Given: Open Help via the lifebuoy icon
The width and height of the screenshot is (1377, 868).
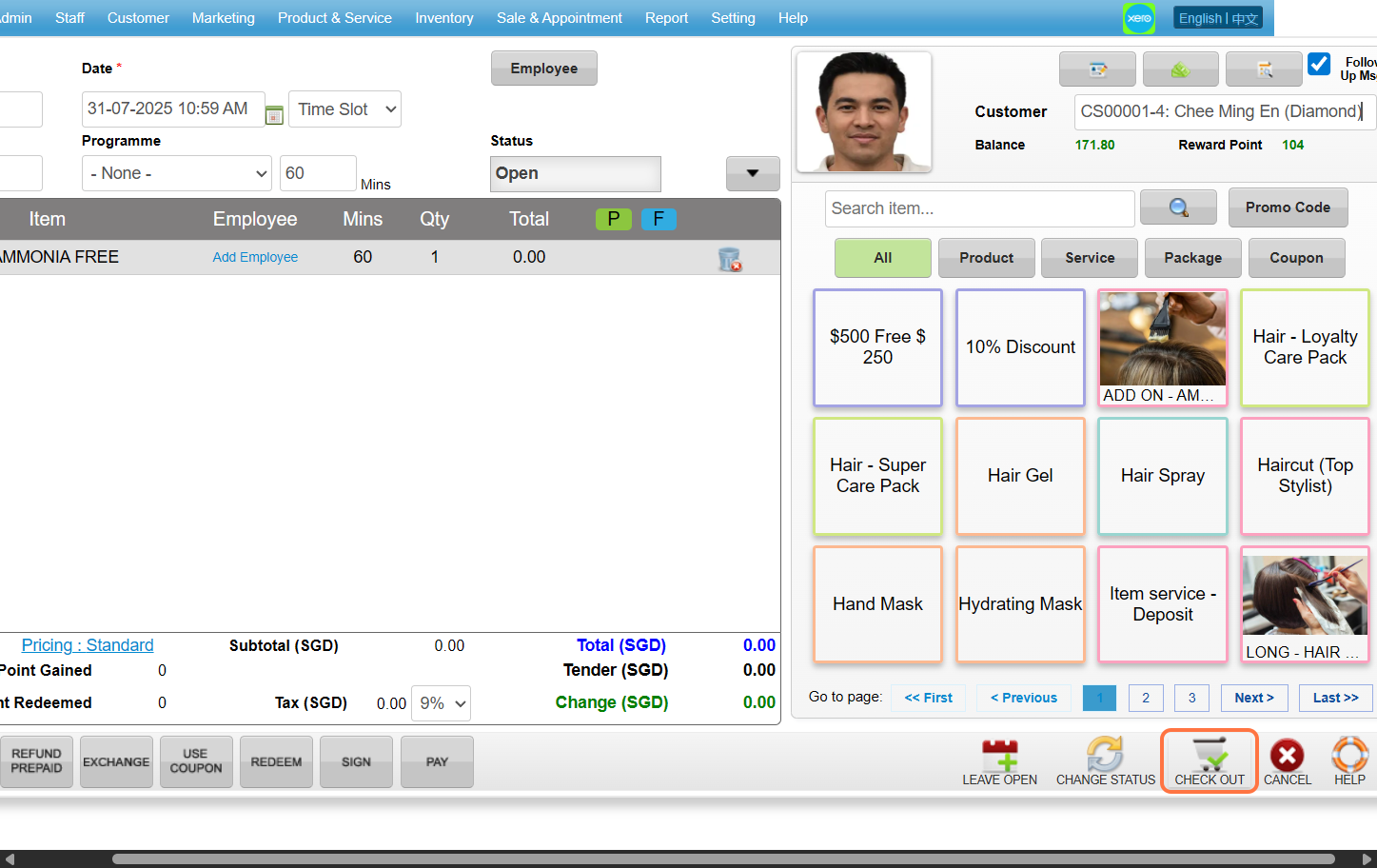Looking at the screenshot, I should (x=1348, y=755).
